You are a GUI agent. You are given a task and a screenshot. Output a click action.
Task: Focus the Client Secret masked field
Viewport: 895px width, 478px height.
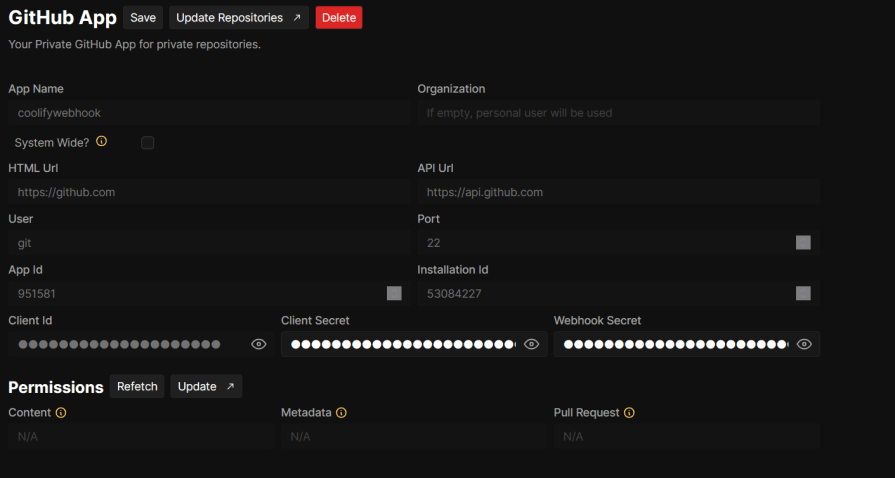pos(414,344)
